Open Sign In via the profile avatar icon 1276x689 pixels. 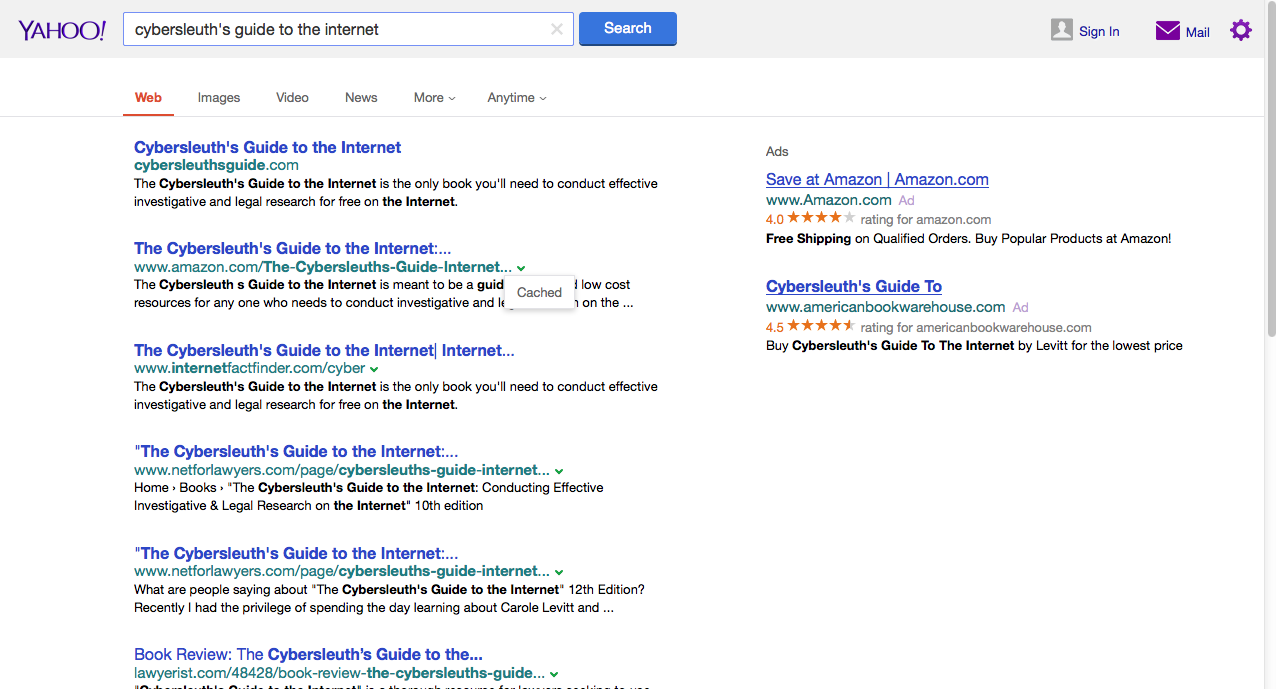[x=1062, y=30]
